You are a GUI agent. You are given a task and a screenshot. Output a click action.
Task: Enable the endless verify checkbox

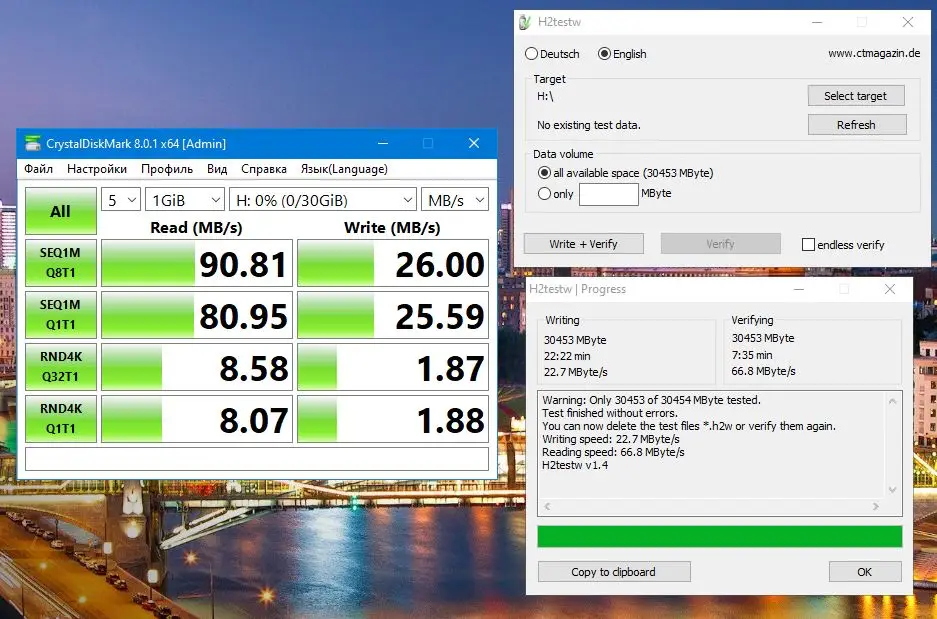[x=808, y=244]
